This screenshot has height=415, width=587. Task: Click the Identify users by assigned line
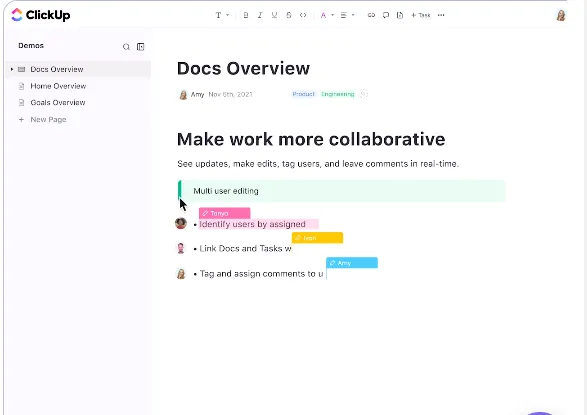(x=252, y=224)
